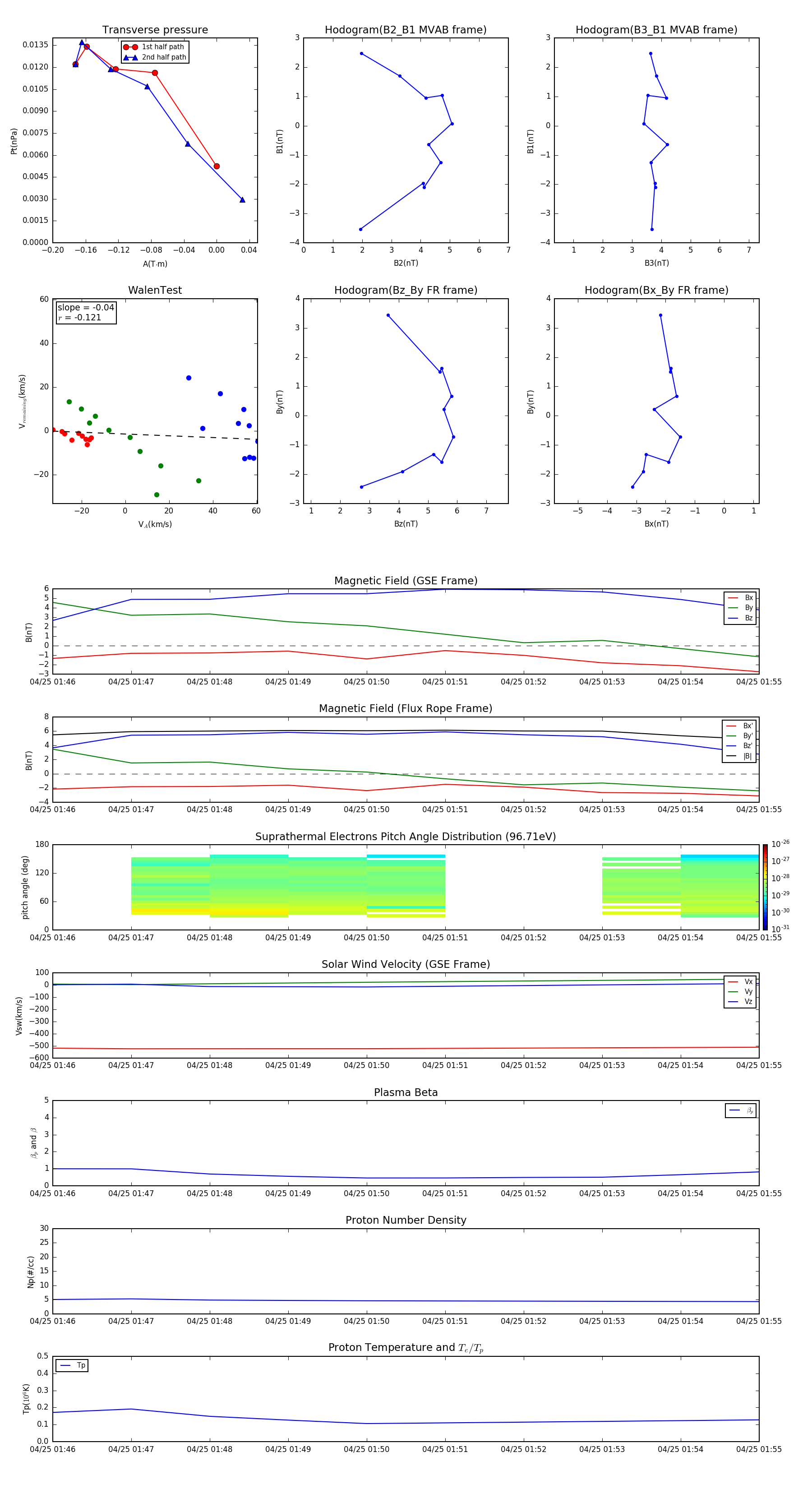Click the Suprathermal Electrons Pitch Angle Distribution title
The width and height of the screenshot is (812, 1489).
pyautogui.click(x=406, y=837)
